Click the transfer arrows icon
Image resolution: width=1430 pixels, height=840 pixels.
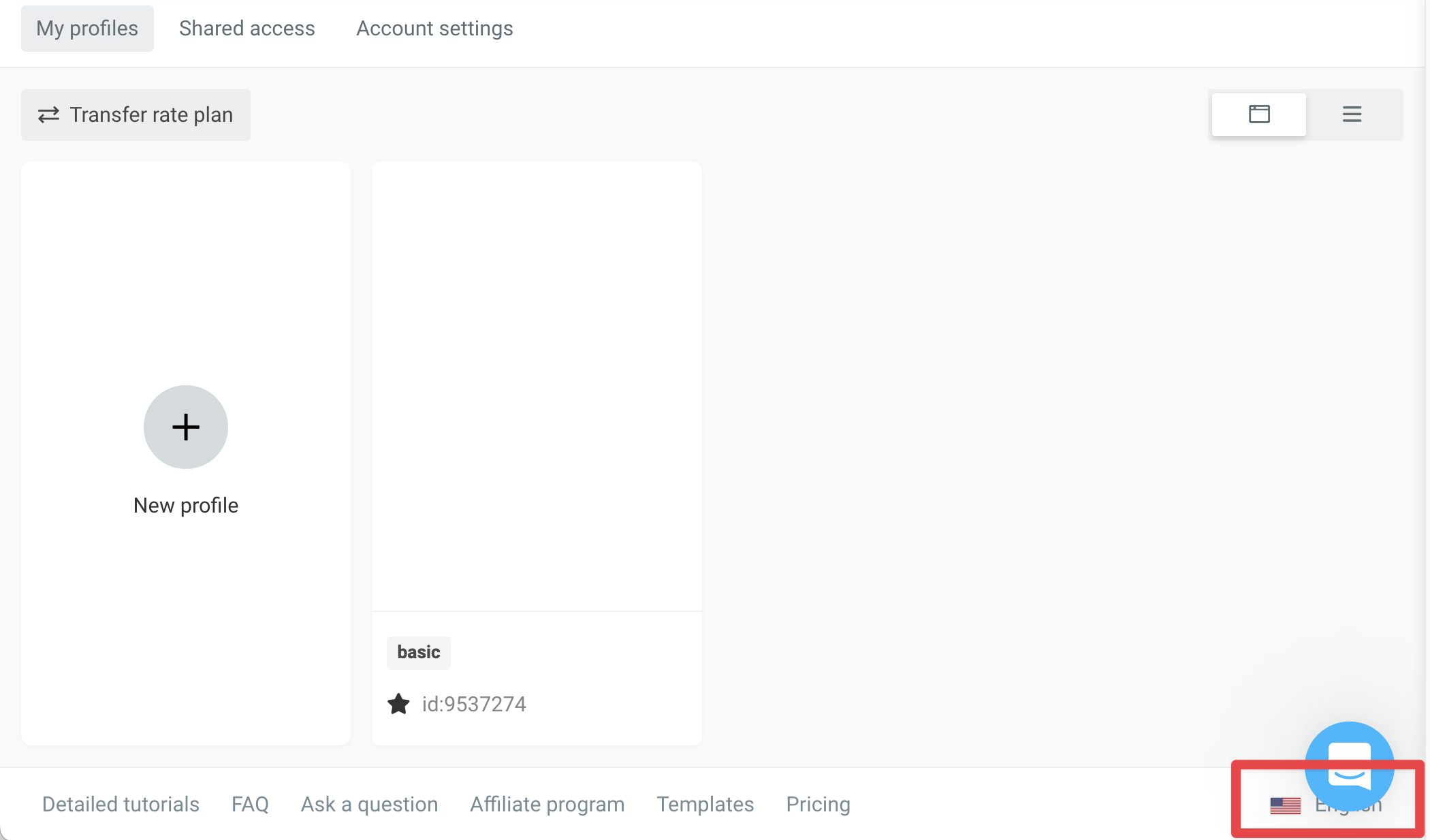(x=48, y=115)
